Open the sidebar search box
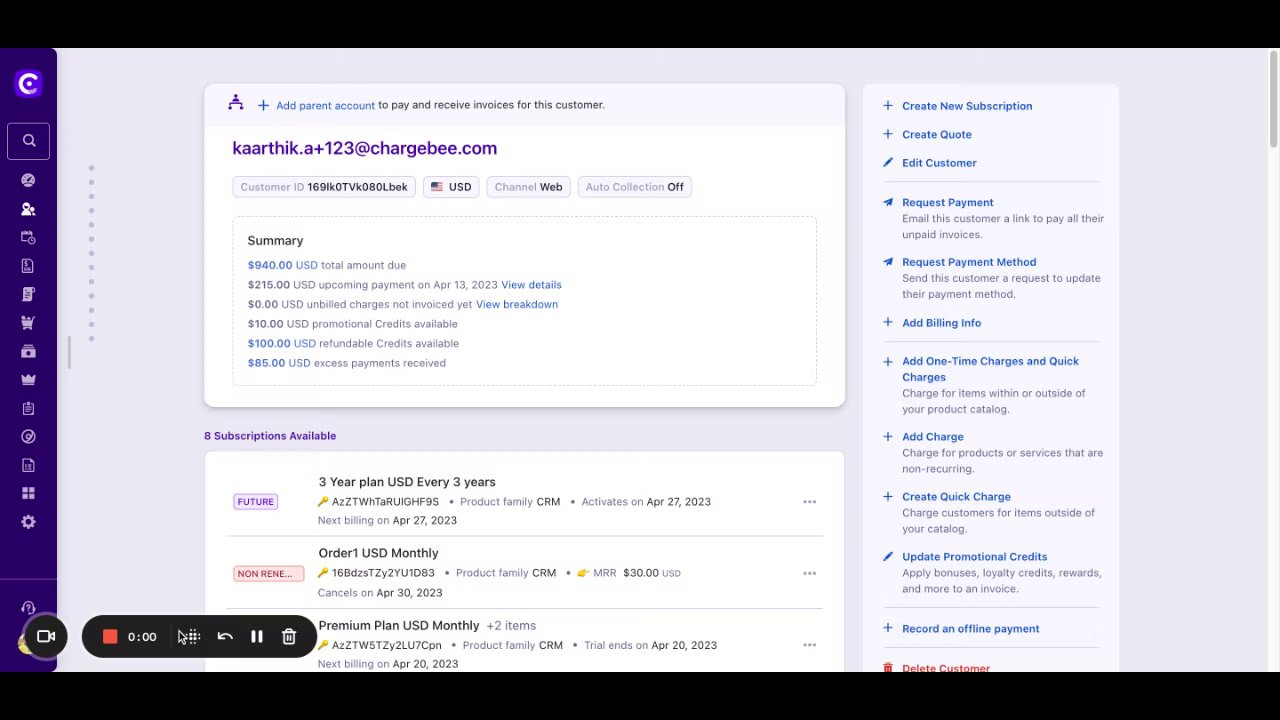Image resolution: width=1280 pixels, height=720 pixels. (x=28, y=141)
